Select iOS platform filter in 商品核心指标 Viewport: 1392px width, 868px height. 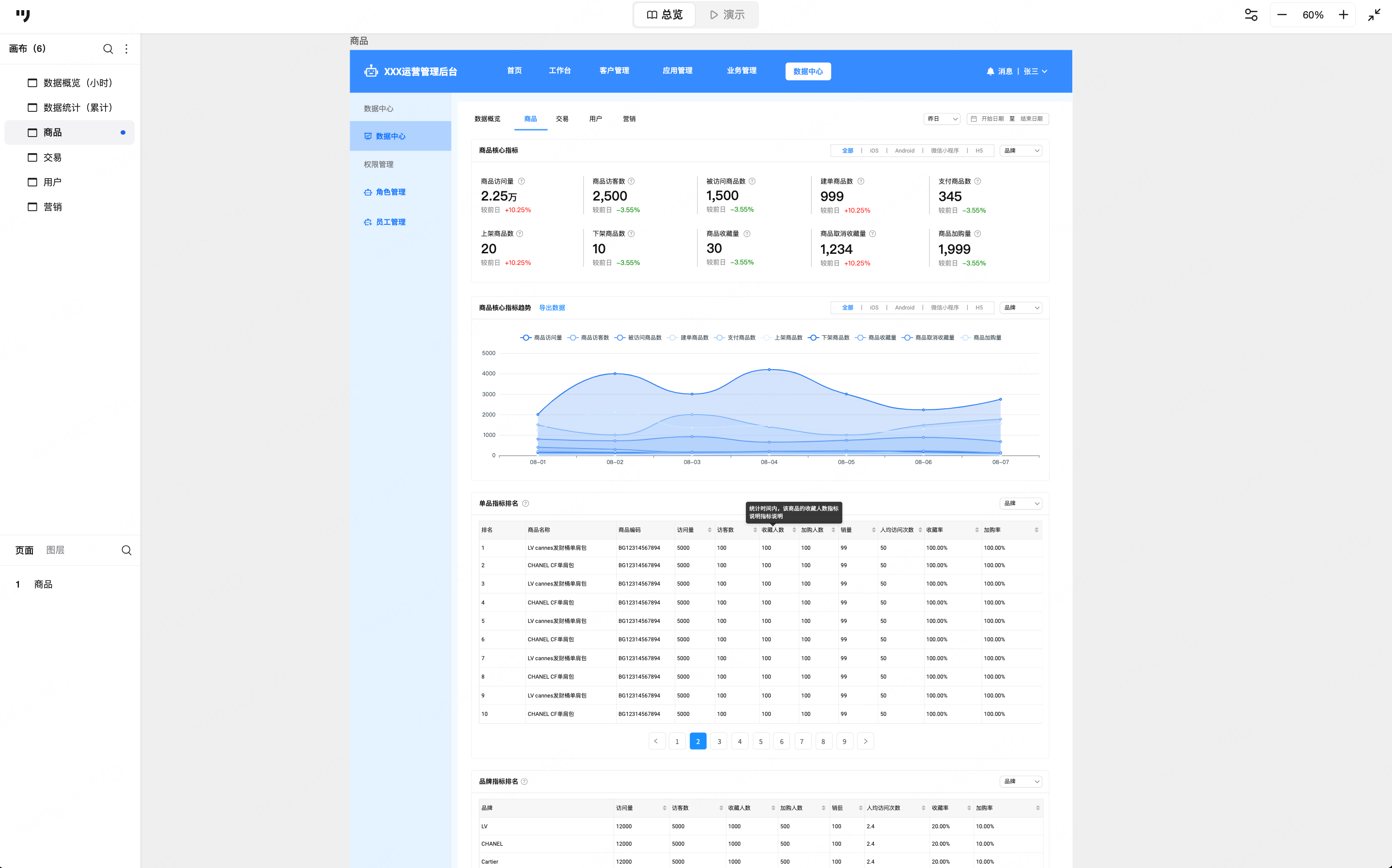pos(874,151)
